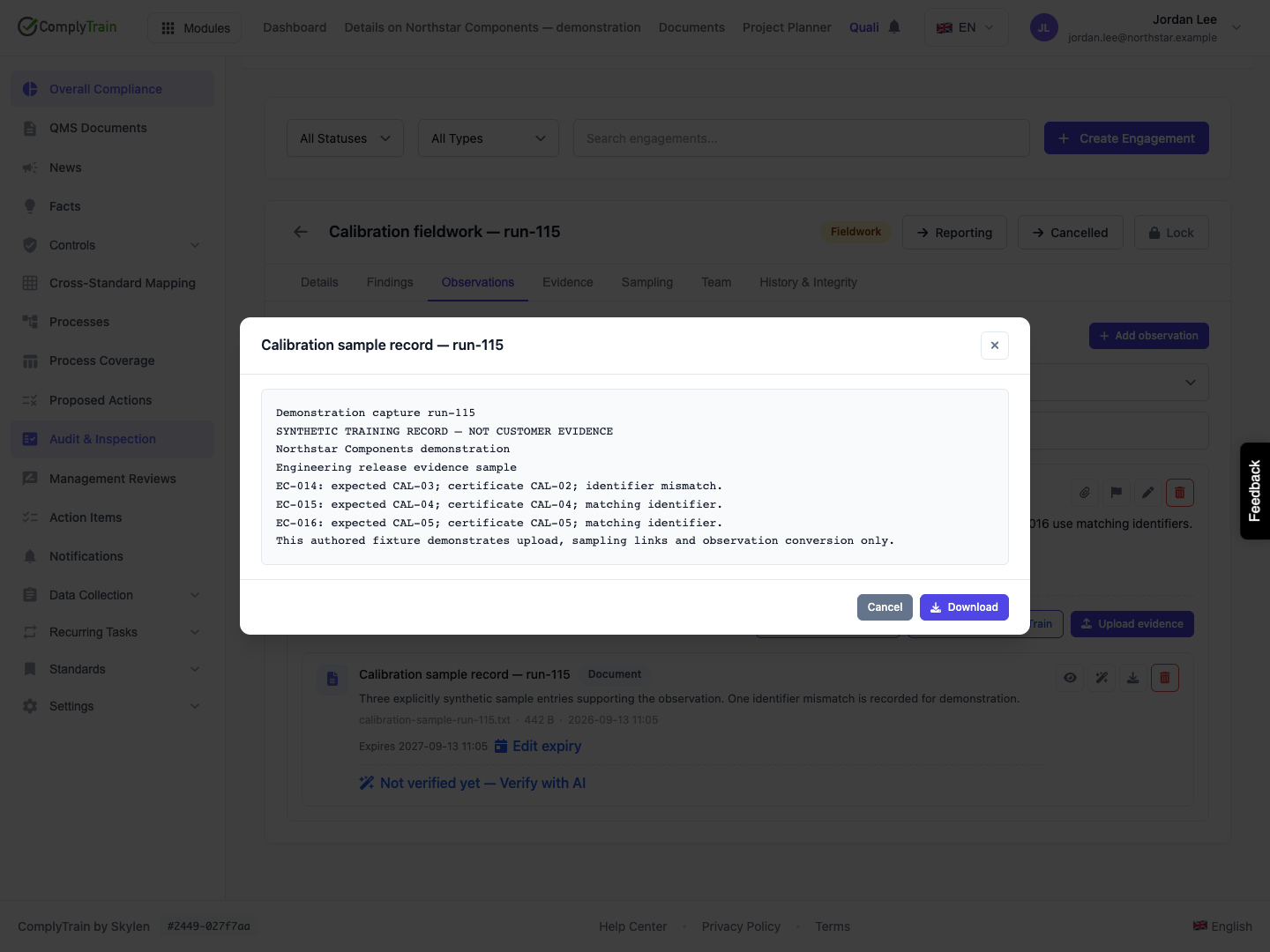The width and height of the screenshot is (1270, 952).
Task: Close the dialog with the X button
Action: point(995,346)
